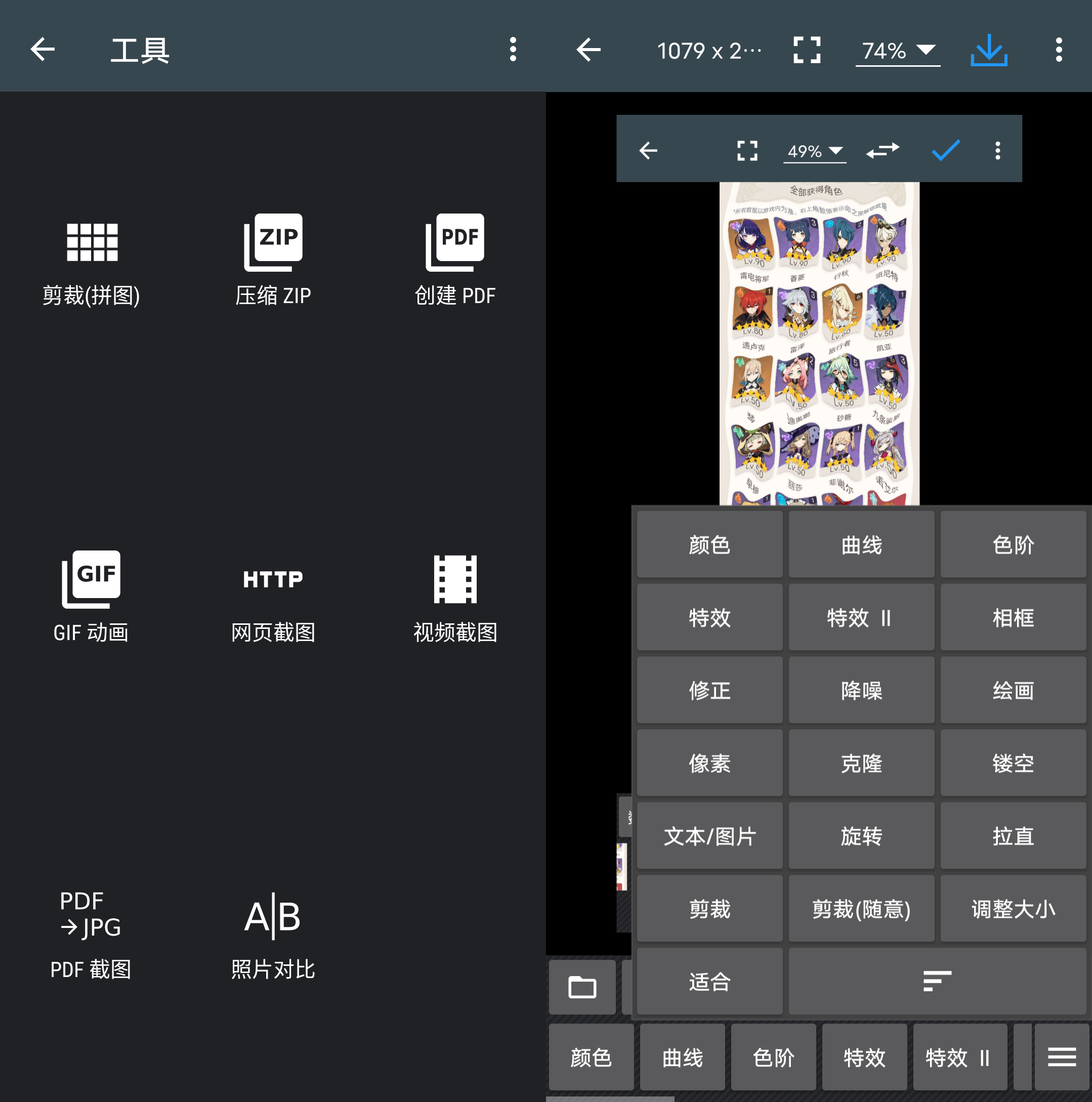
Task: Tap the image size text 1079 x 2…
Action: (709, 51)
